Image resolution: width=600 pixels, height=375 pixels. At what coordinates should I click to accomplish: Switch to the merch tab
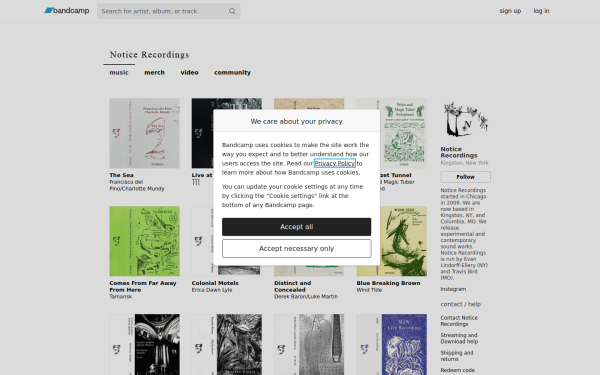point(154,72)
